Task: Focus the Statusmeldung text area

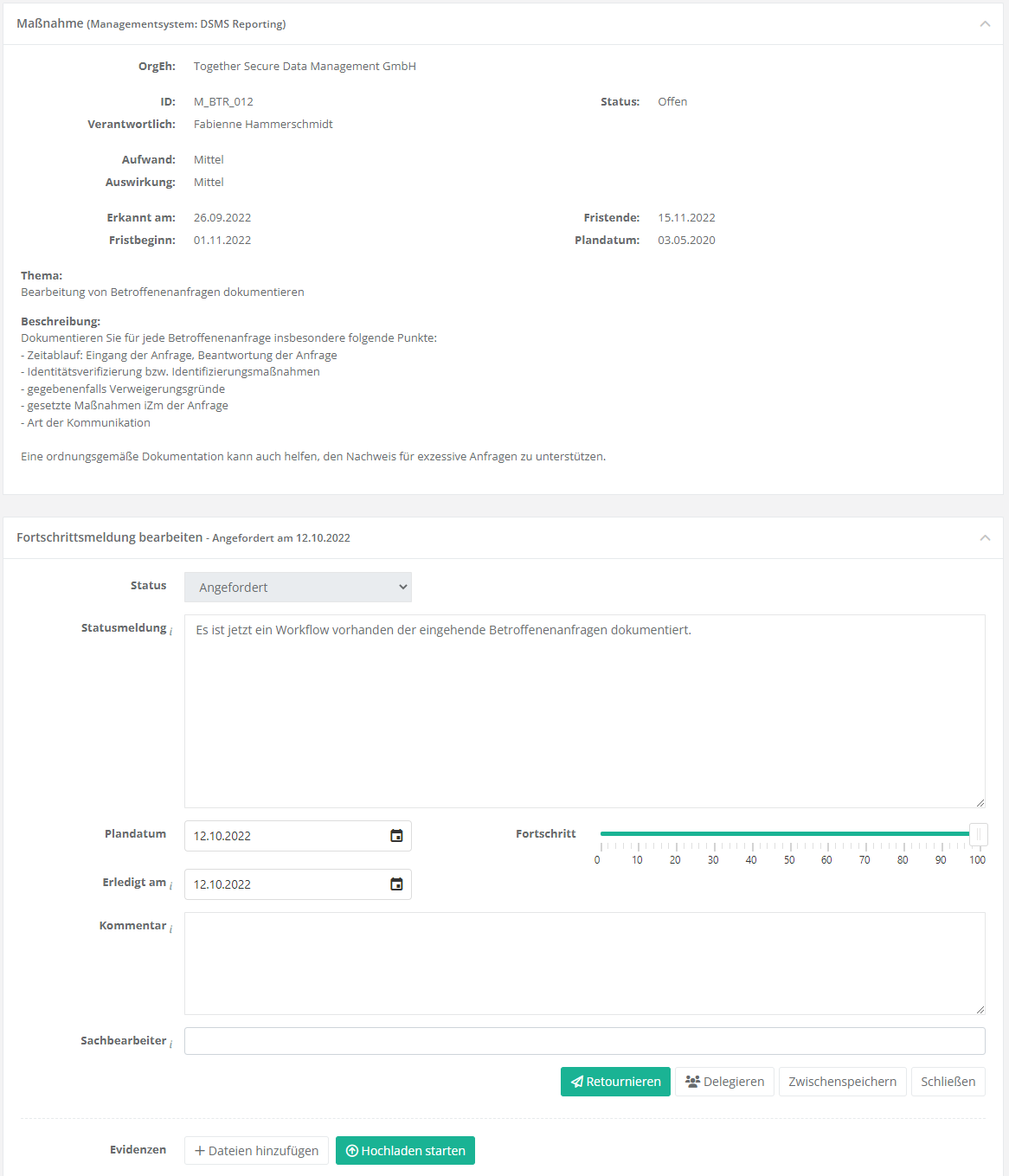Action: coord(584,711)
